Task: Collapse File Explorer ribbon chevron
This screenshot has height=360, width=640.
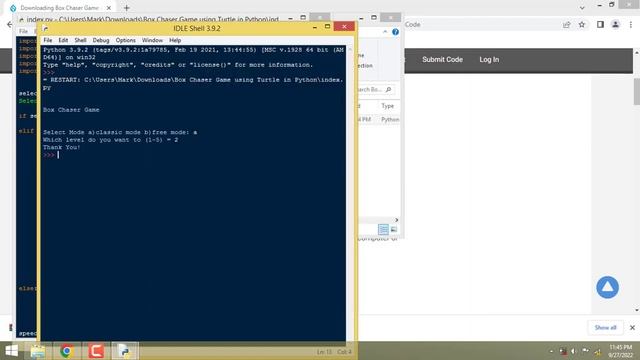Action: [385, 32]
